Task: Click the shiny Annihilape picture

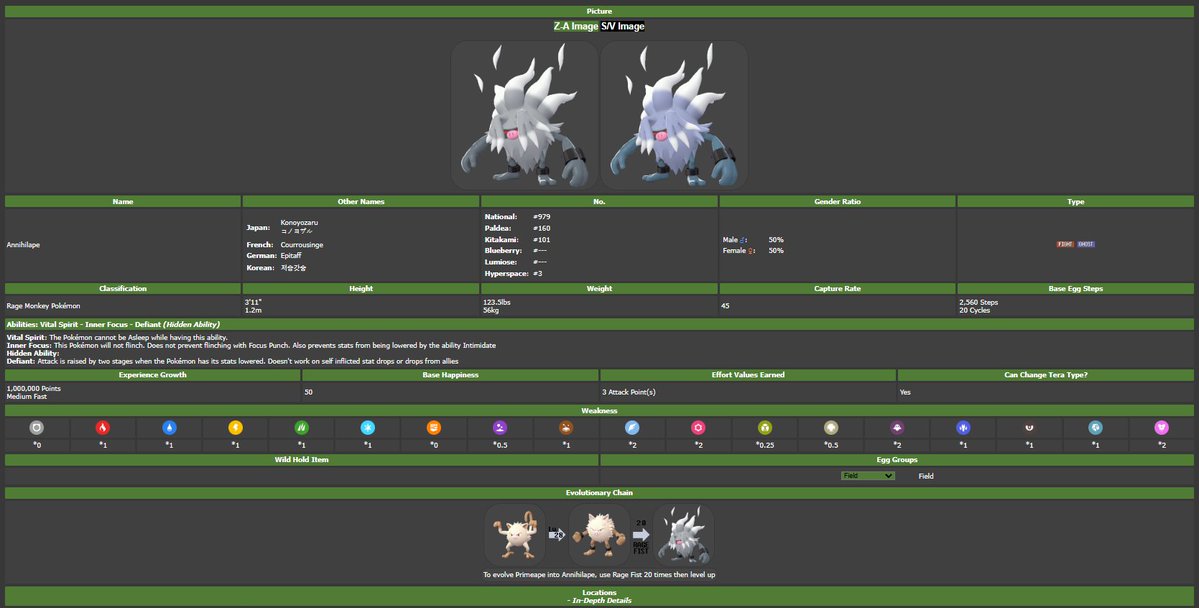Action: point(674,115)
